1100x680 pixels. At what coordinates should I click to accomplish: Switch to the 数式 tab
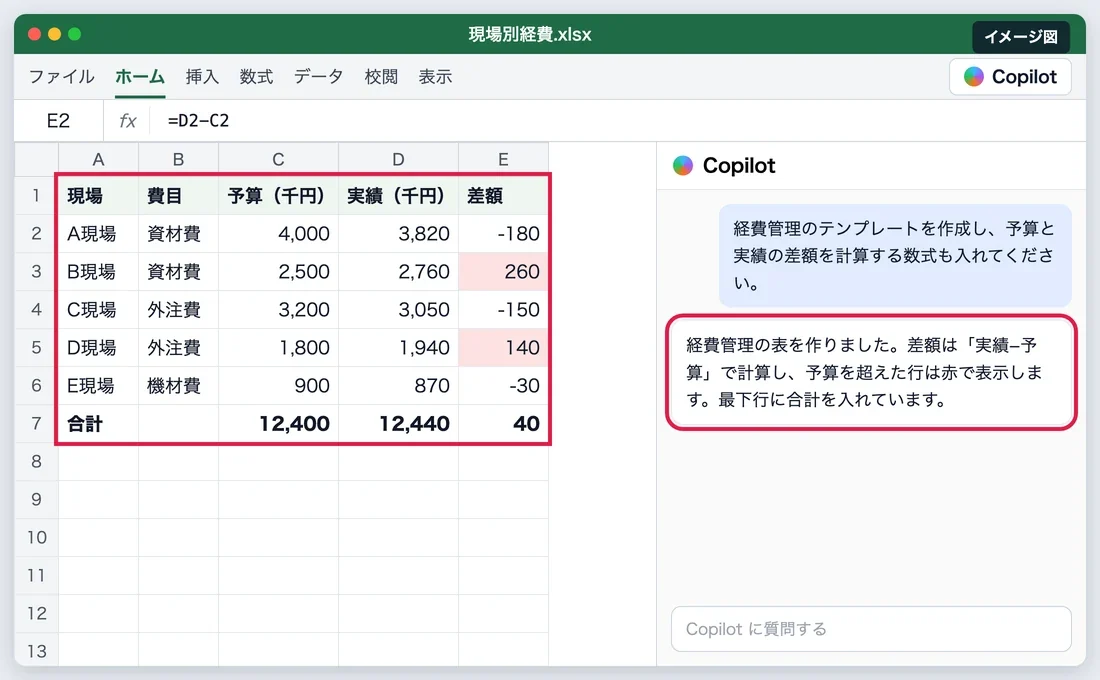point(256,76)
